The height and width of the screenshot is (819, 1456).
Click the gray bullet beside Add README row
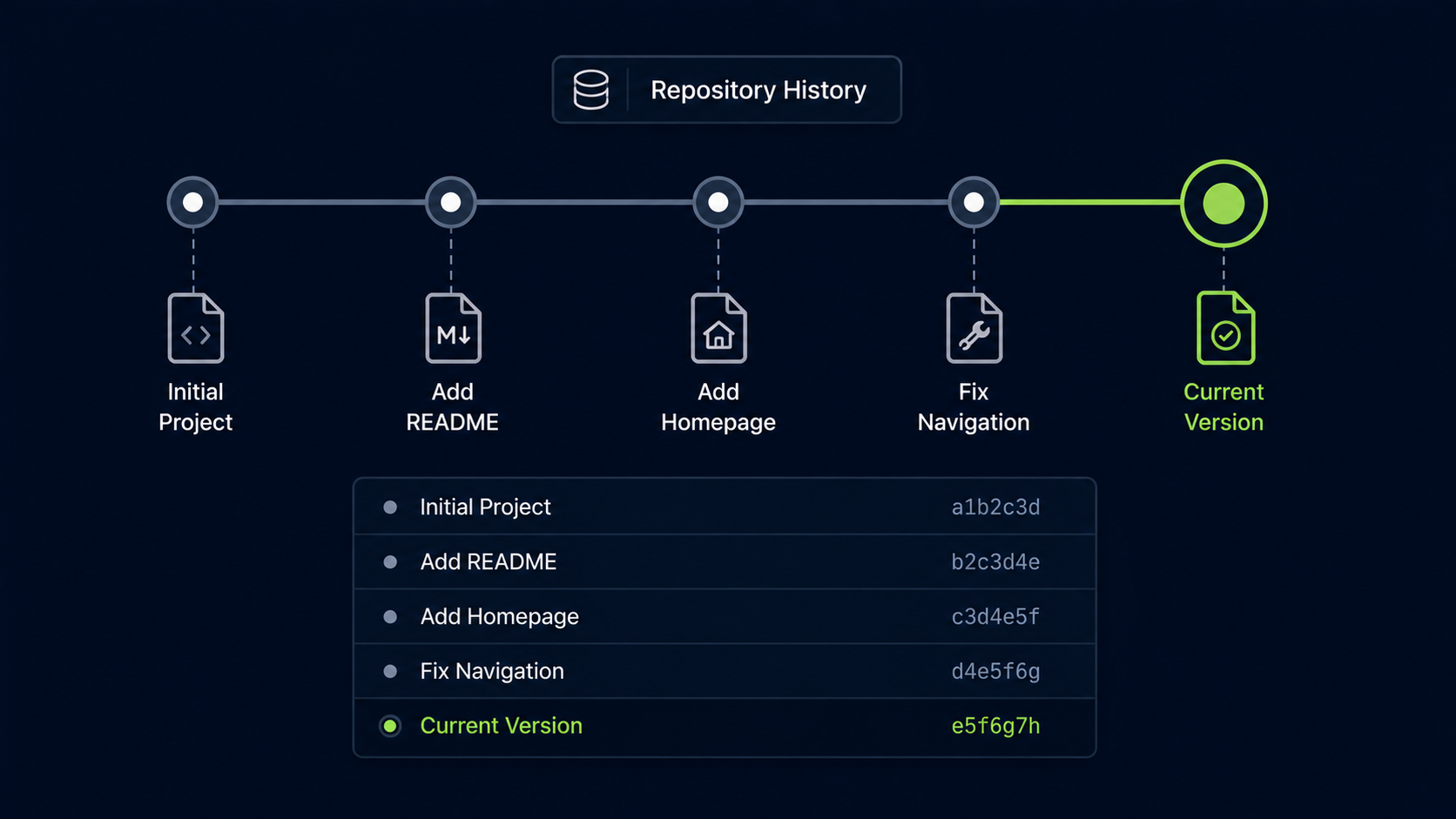[x=390, y=562]
